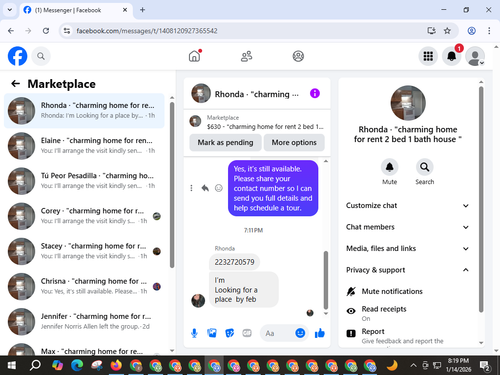The image size is (500, 375).
Task: Open the tab search dropdown arrow
Action: click(10, 10)
